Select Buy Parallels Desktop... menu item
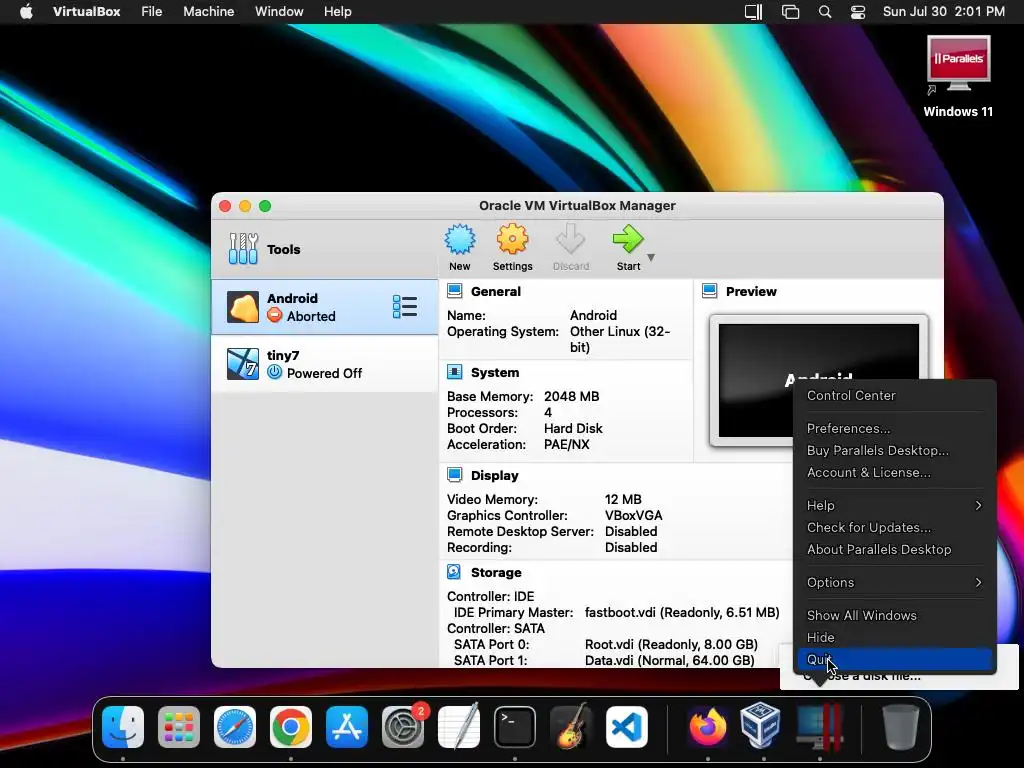1024x768 pixels. [x=878, y=450]
